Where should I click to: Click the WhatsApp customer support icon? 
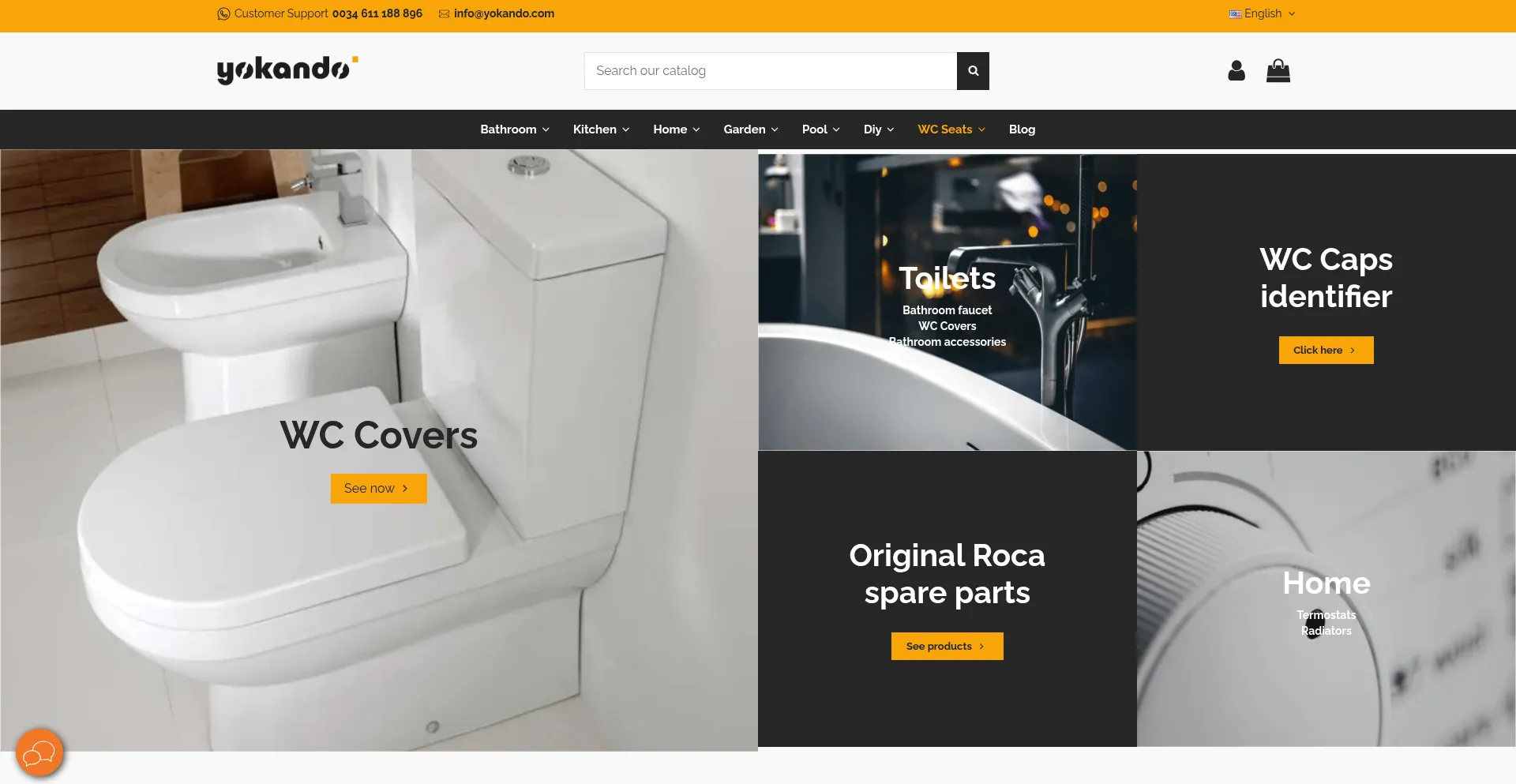coord(223,13)
